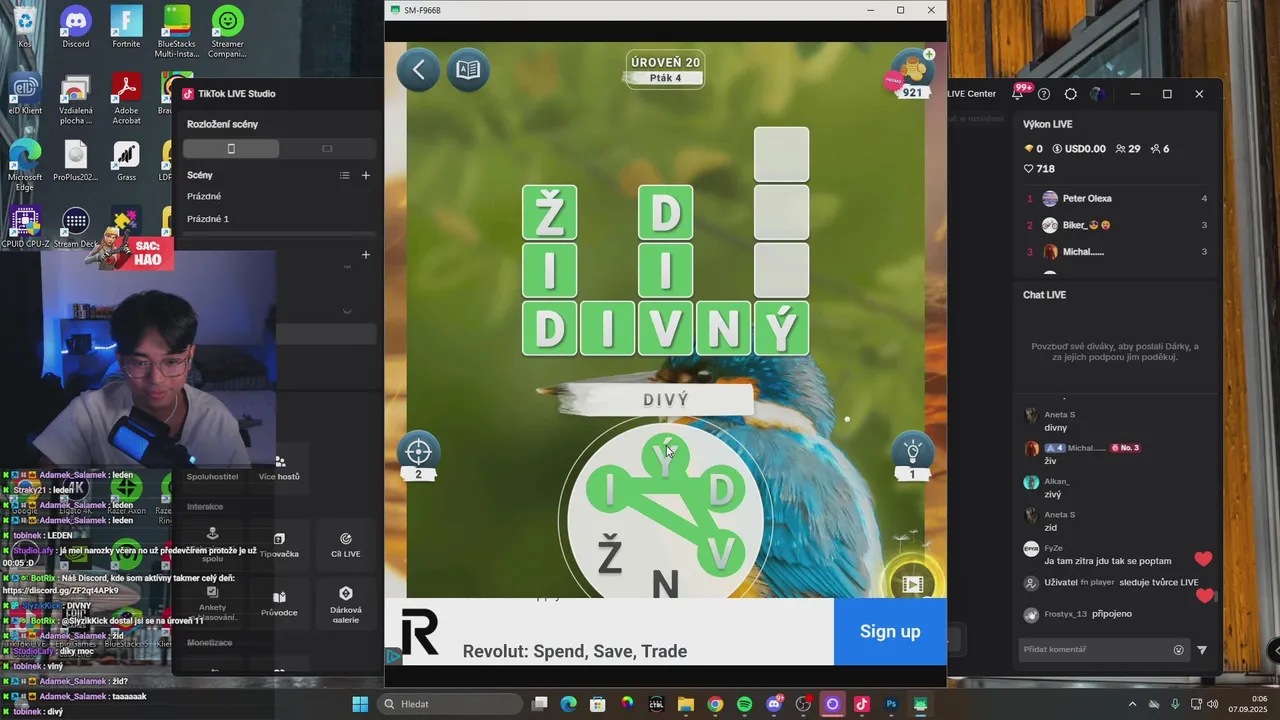Select viewer Biker_ in ranking list

point(1117,225)
